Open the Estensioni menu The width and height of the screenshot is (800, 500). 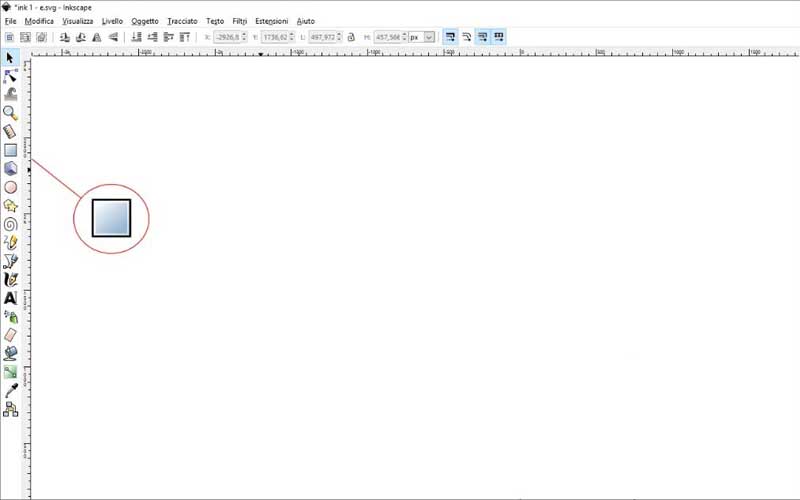pyautogui.click(x=271, y=21)
